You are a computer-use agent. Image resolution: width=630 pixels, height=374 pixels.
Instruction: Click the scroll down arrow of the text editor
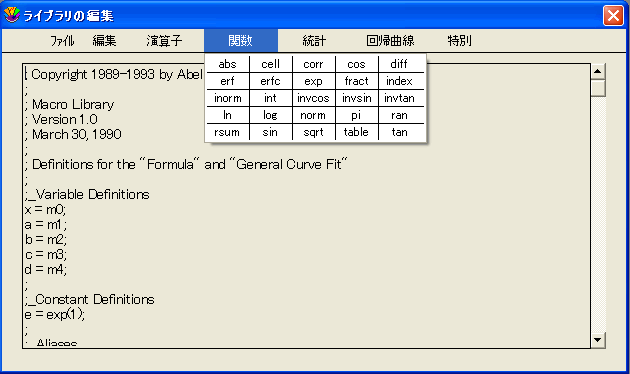(598, 340)
